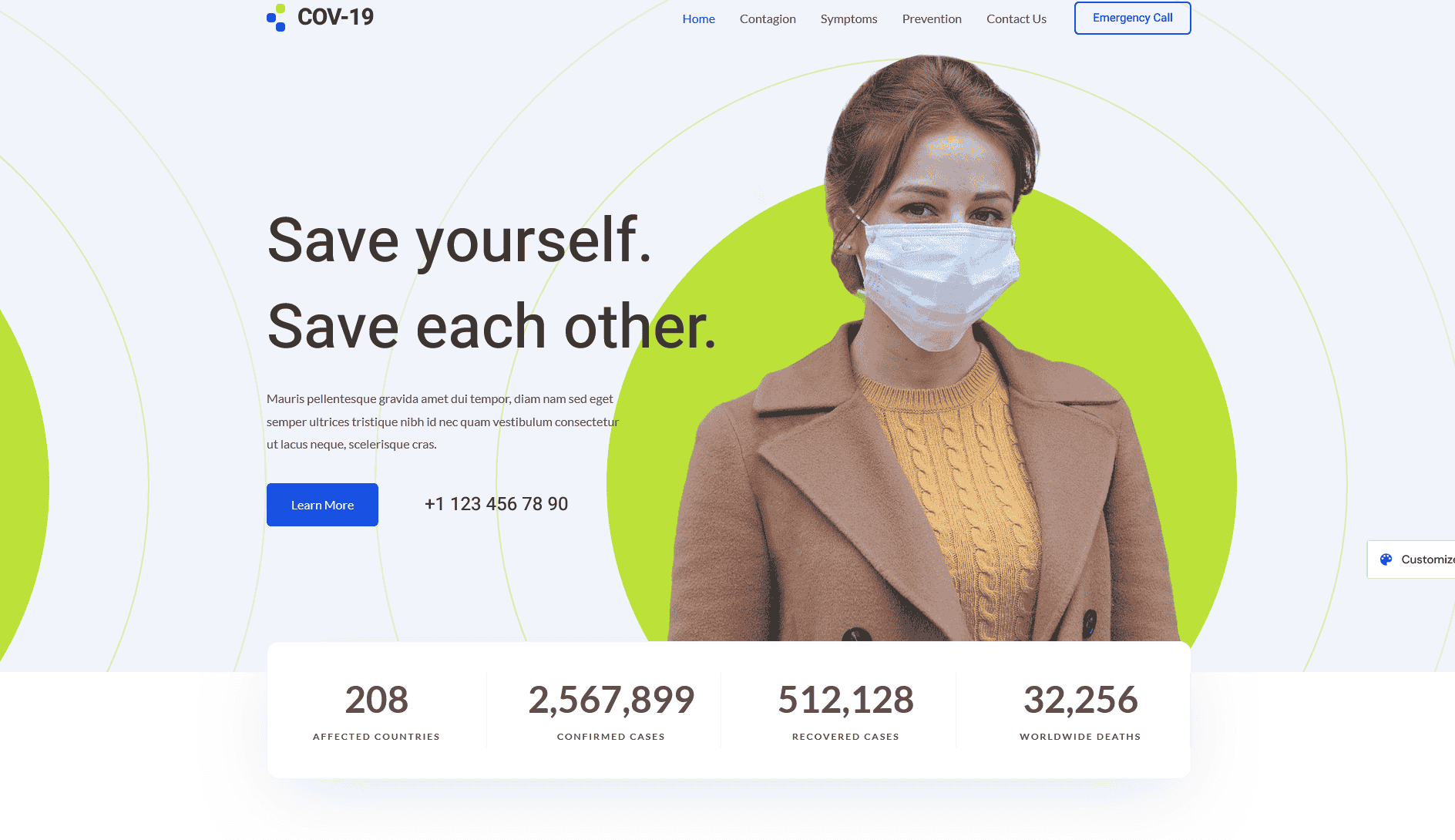1455x840 pixels.
Task: Select the Prevention nav link
Action: pos(932,18)
